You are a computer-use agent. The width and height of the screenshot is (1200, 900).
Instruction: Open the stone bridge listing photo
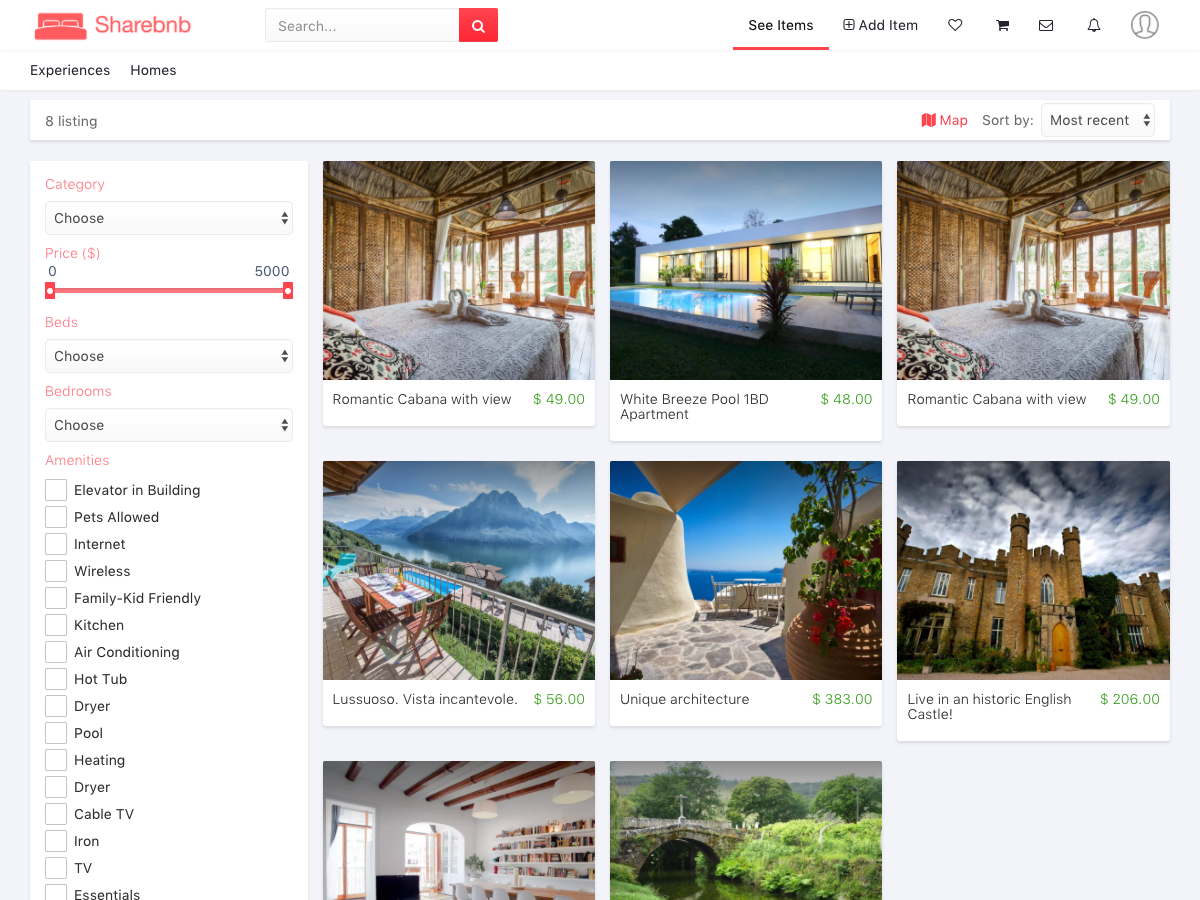(x=746, y=830)
